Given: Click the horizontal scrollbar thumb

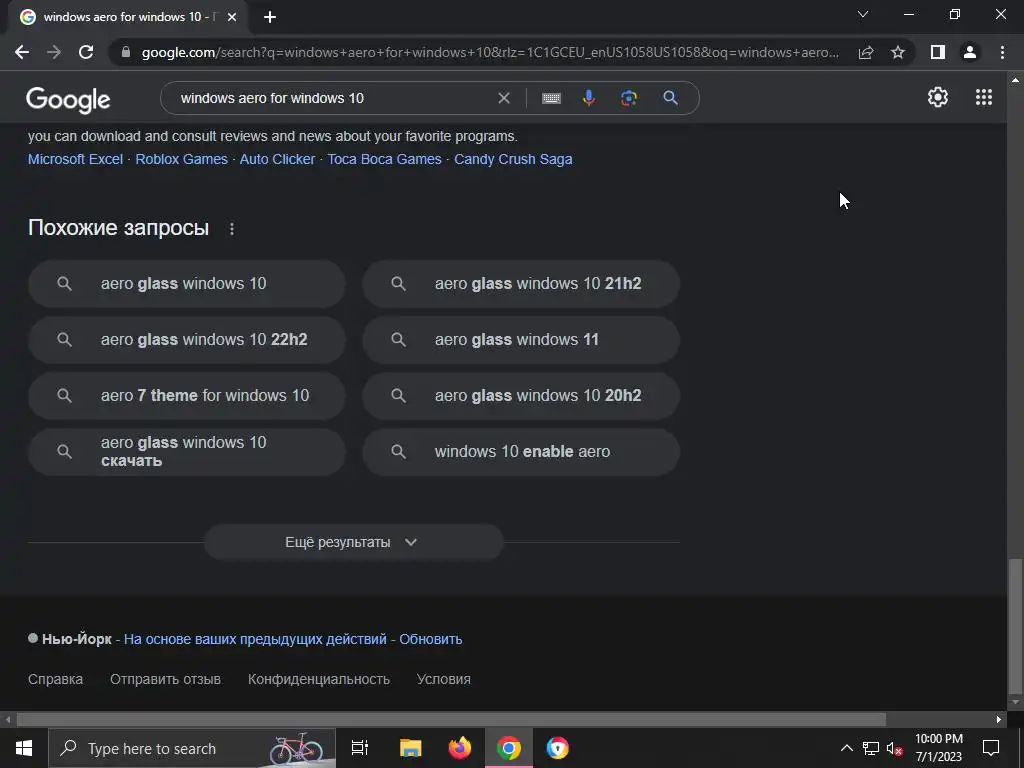Looking at the screenshot, I should (451, 720).
